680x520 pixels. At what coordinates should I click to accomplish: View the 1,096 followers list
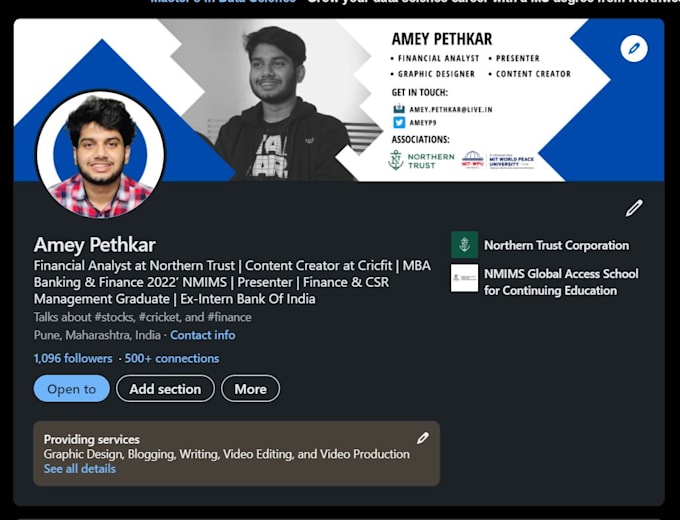73,358
